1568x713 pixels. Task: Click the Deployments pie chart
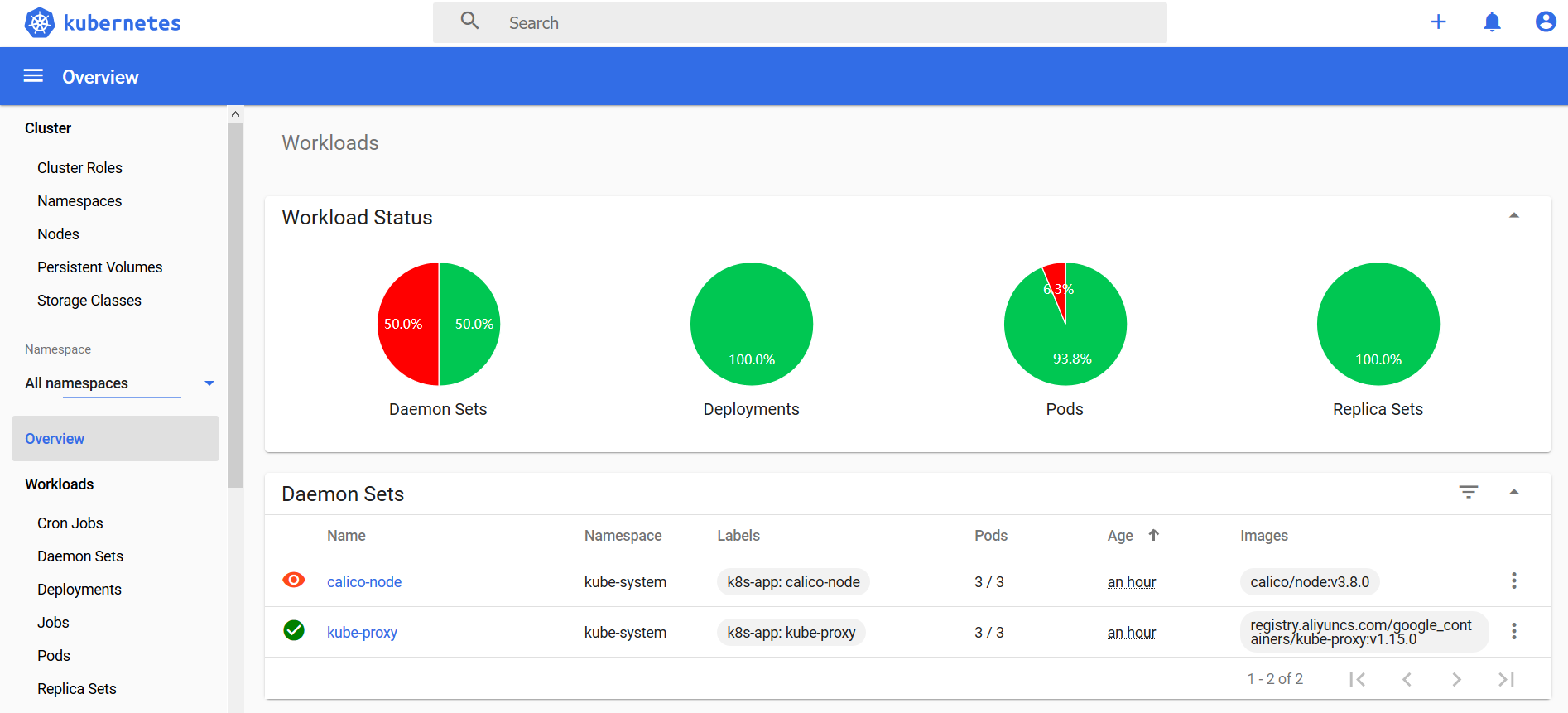(752, 324)
